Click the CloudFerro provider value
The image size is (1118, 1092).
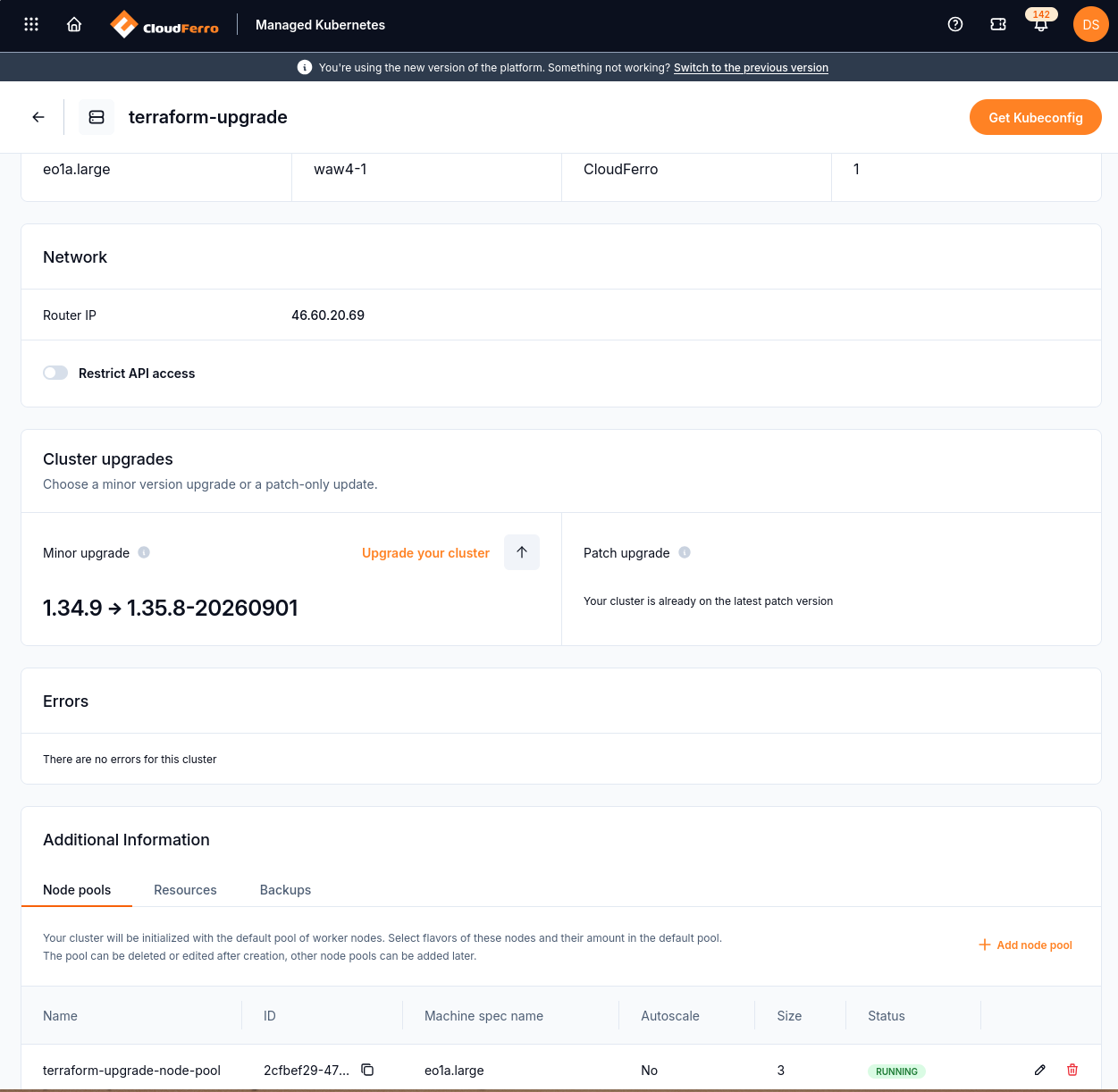tap(620, 169)
